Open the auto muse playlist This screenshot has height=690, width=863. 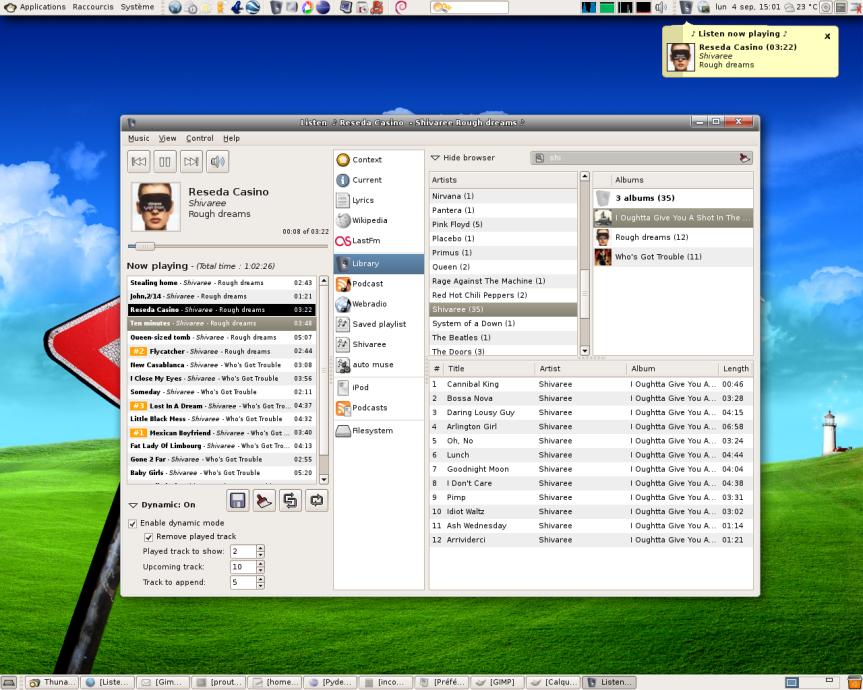coord(379,364)
